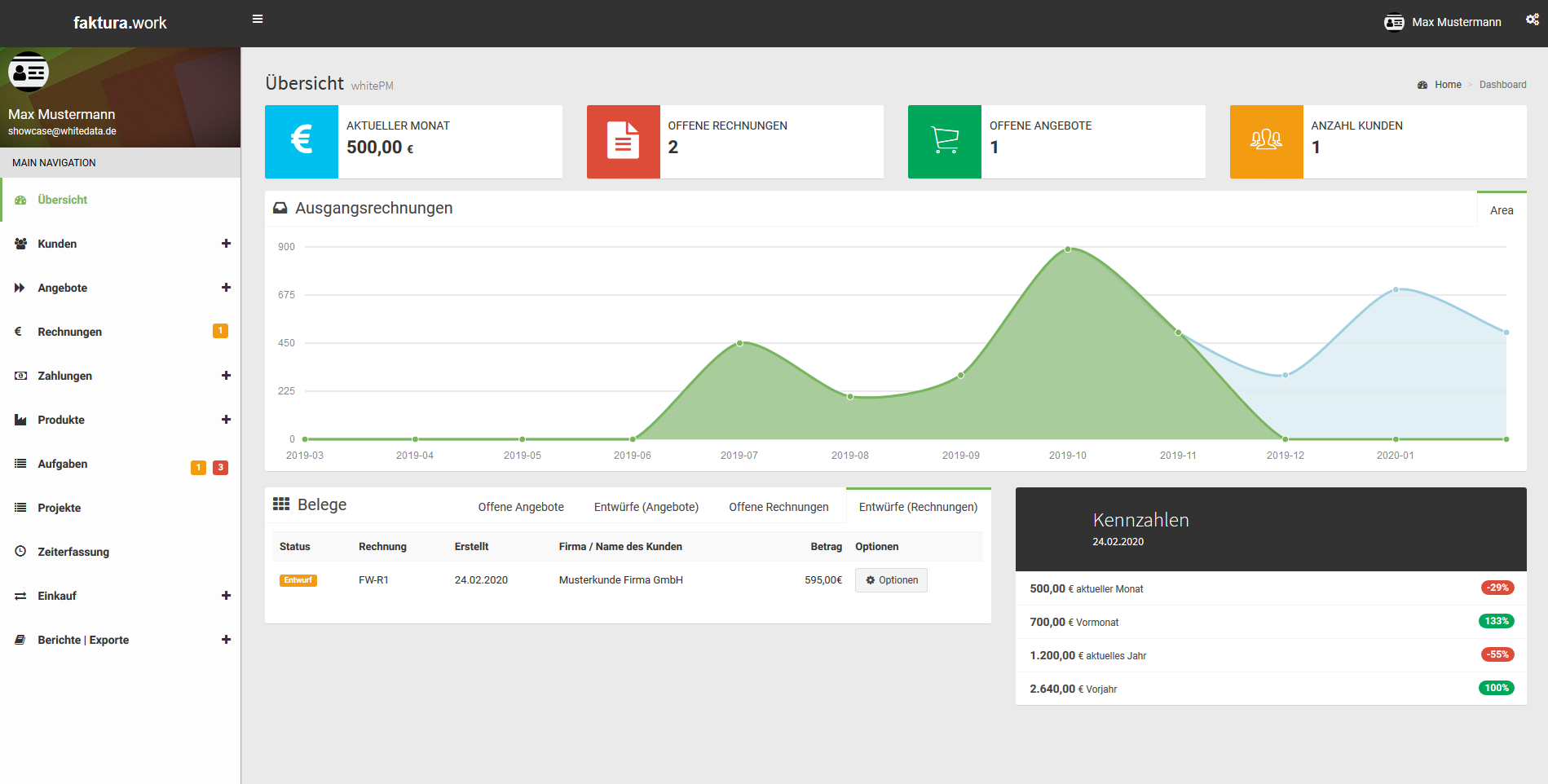Click the Betrag column header

click(x=827, y=547)
